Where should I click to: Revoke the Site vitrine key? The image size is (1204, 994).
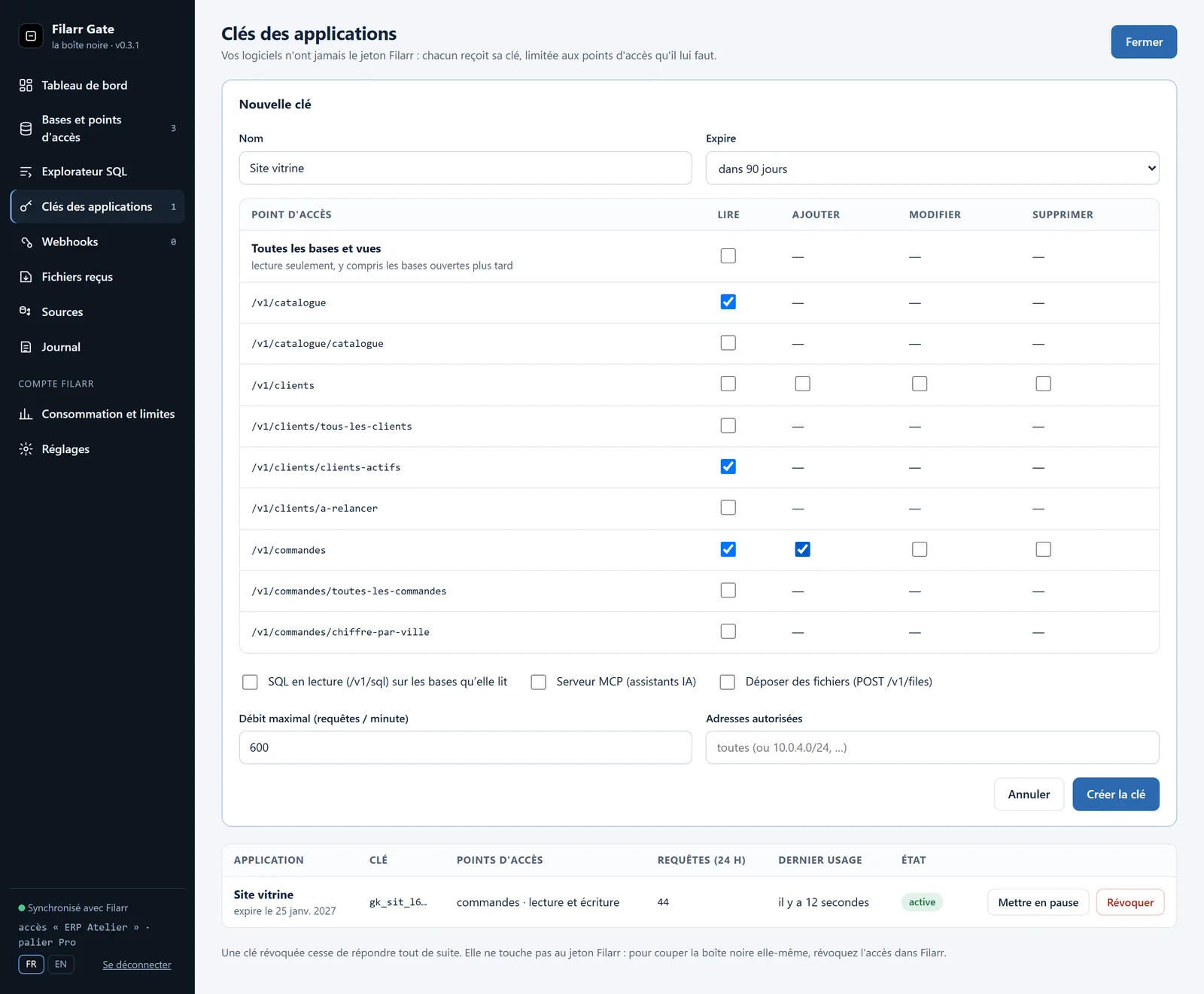pos(1130,902)
